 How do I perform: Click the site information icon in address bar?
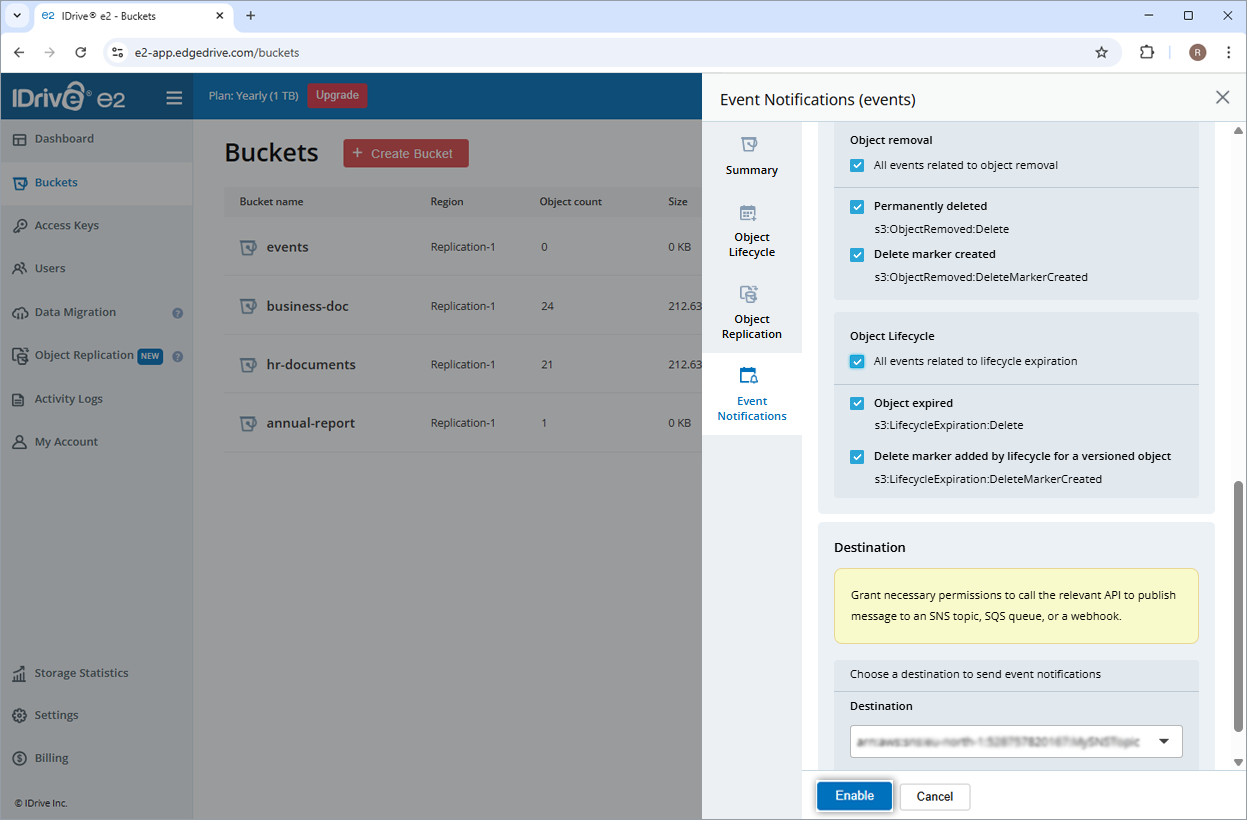coord(117,52)
